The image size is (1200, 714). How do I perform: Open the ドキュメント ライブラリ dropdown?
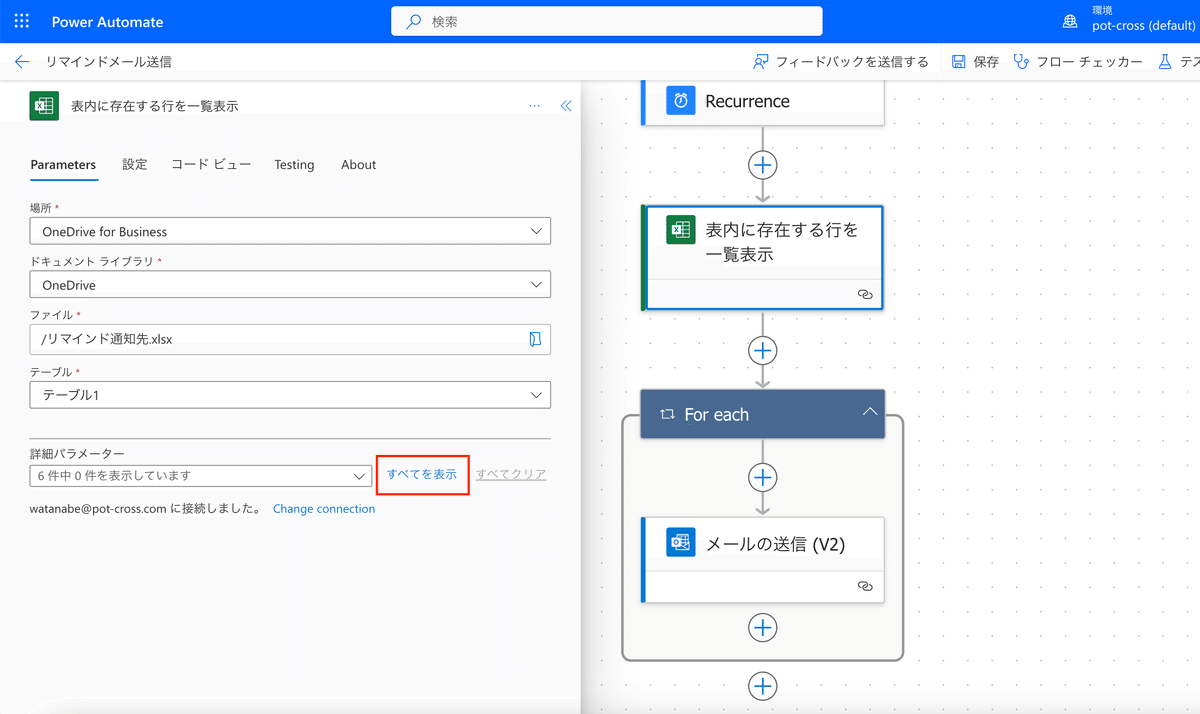tap(290, 285)
